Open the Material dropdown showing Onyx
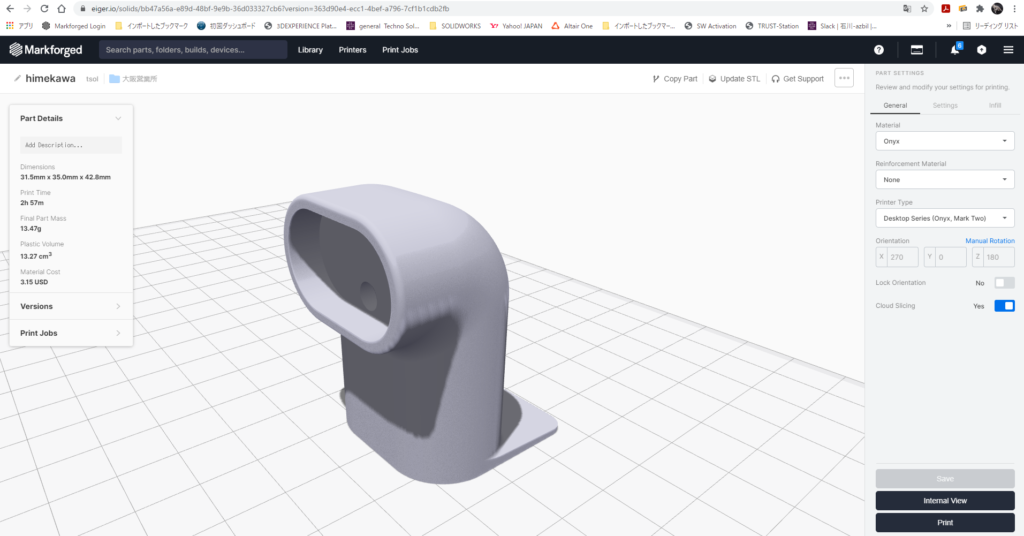 (x=945, y=141)
